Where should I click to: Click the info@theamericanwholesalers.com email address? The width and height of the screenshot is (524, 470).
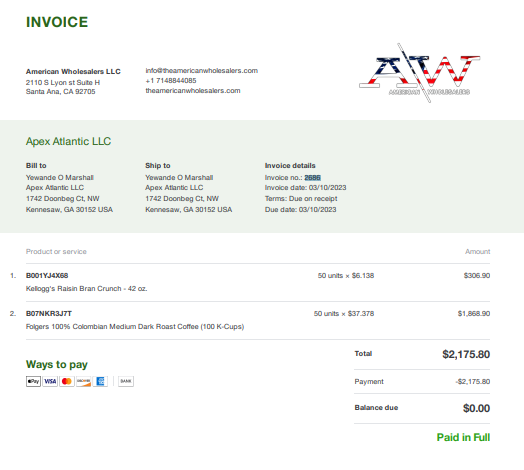[x=202, y=71]
